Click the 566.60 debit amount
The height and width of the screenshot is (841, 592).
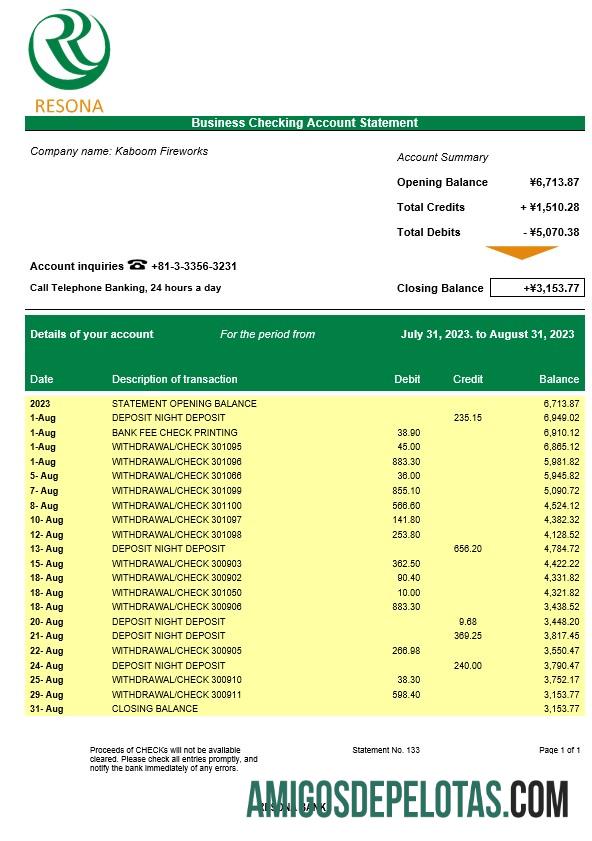pyautogui.click(x=406, y=506)
